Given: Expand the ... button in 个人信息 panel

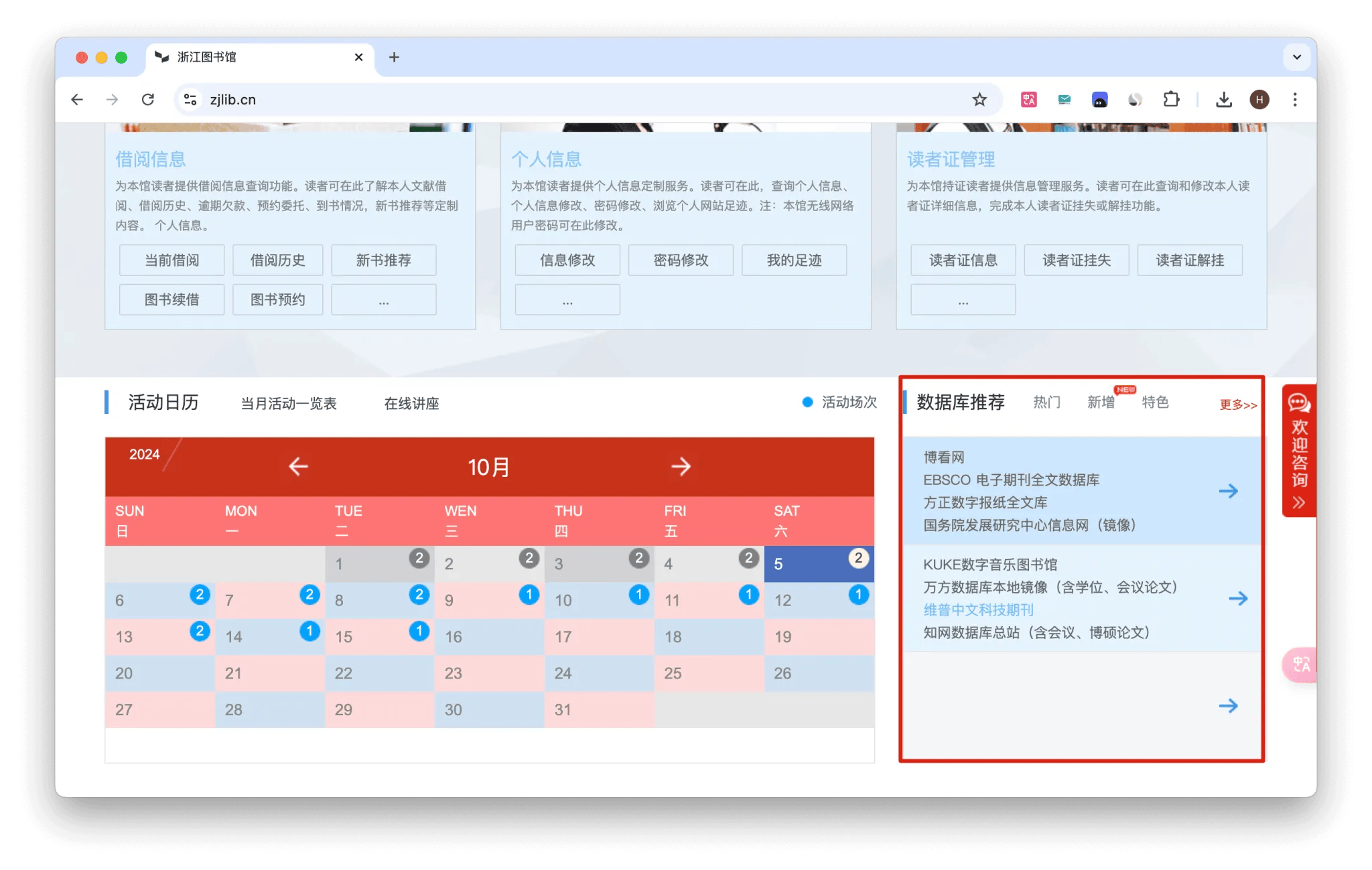Looking at the screenshot, I should 567,299.
